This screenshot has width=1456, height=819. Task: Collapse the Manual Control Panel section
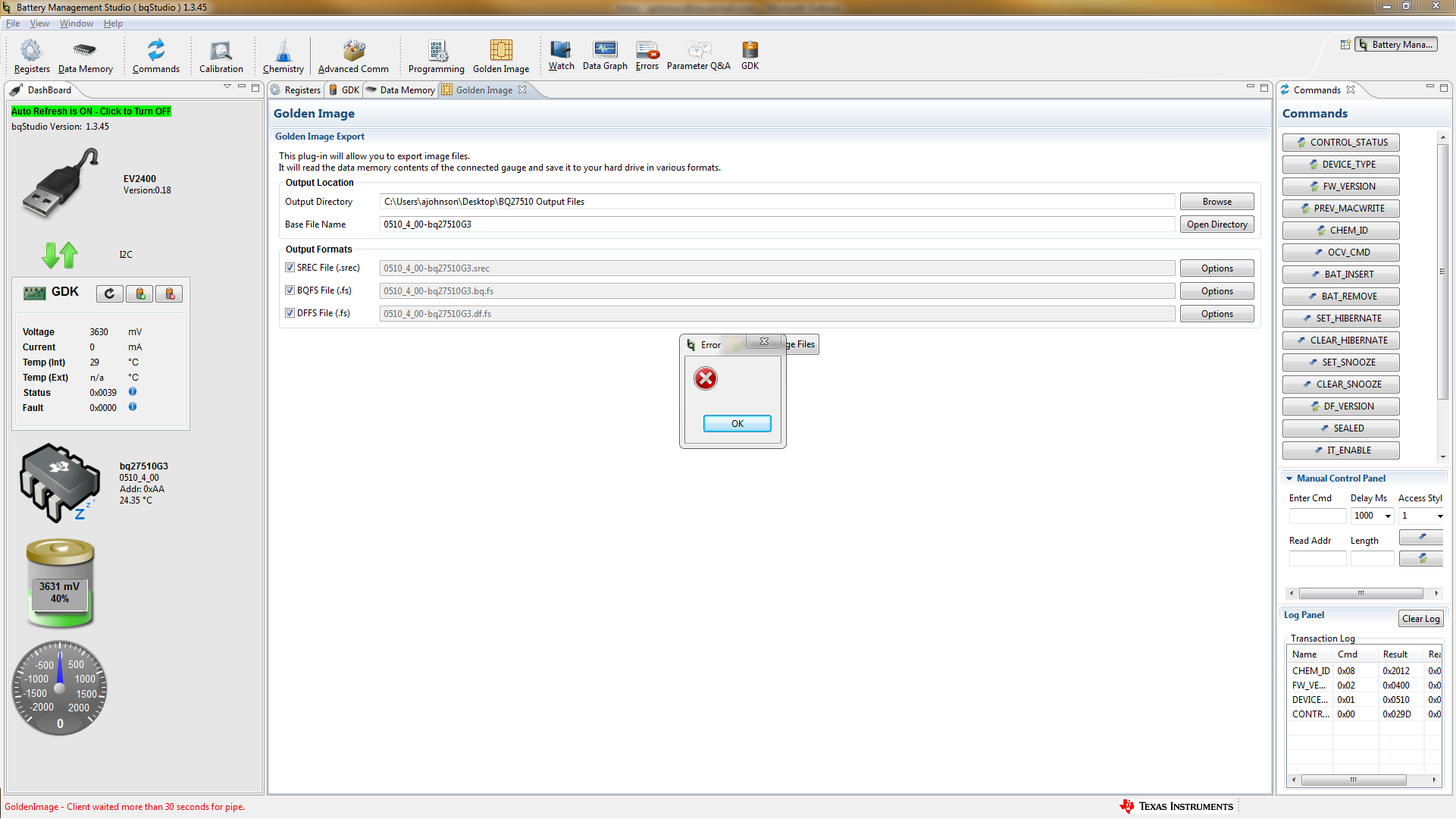point(1288,479)
